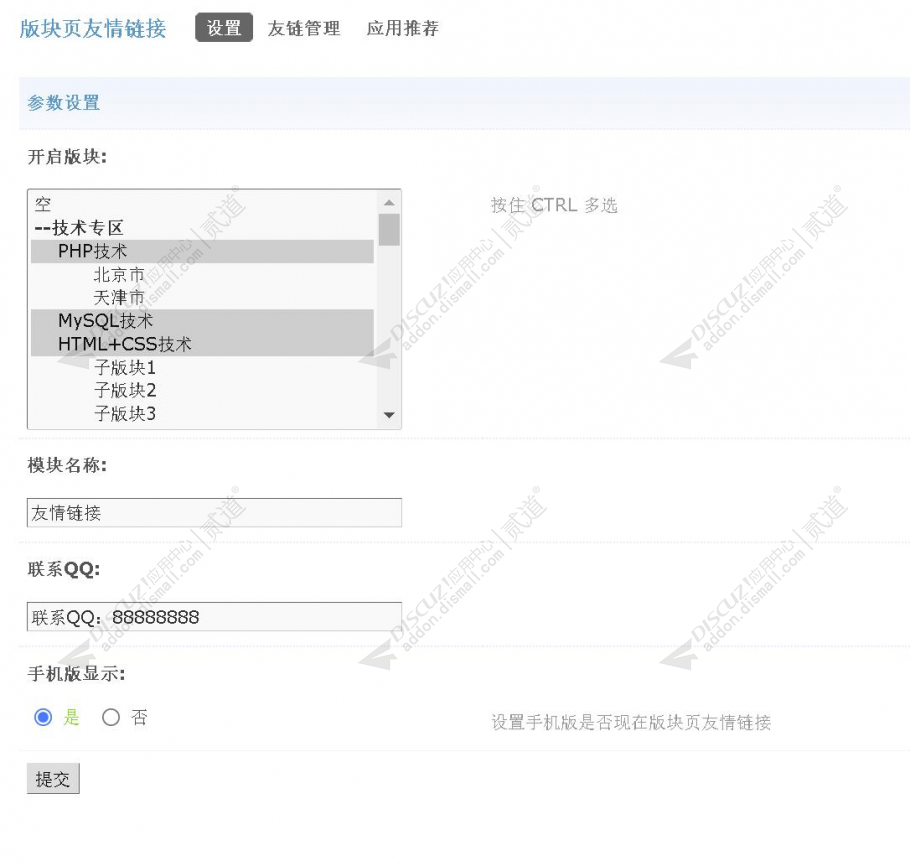The height and width of the screenshot is (866, 910).
Task: Click the 手机版显示 label
Action: pos(77,674)
